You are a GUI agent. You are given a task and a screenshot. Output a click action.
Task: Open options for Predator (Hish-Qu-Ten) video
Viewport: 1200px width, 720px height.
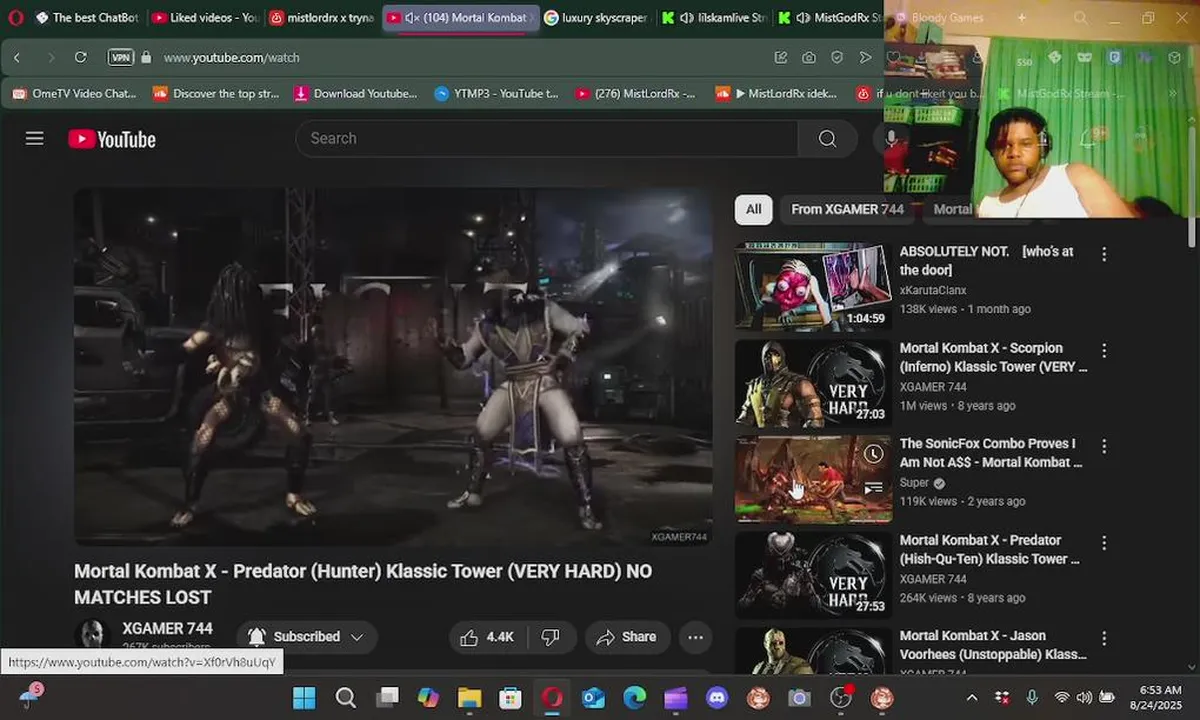[x=1104, y=543]
